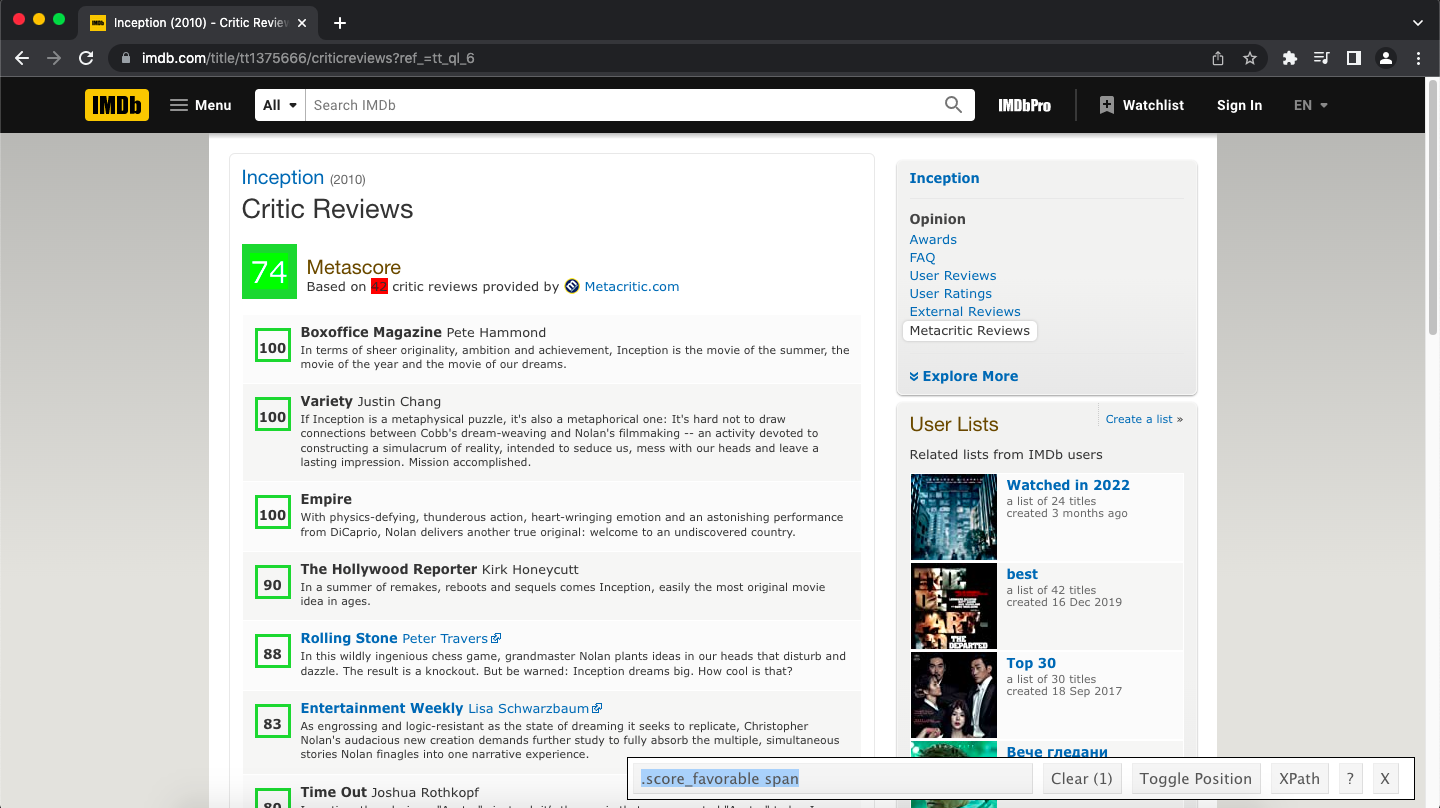
Task: Toggle the browser side panel
Action: point(1354,58)
